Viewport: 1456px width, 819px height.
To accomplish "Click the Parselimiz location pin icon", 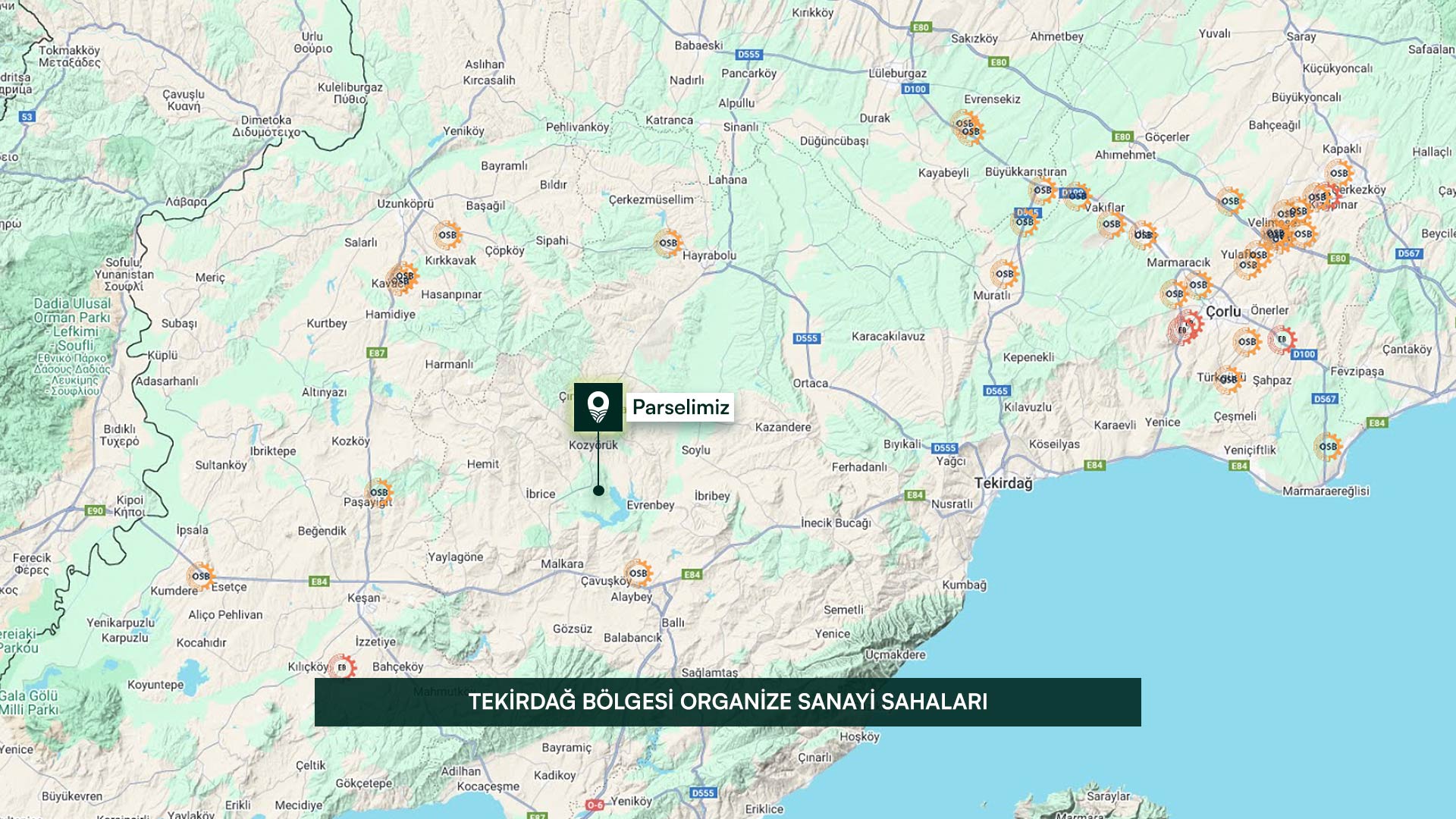I will pos(598,407).
